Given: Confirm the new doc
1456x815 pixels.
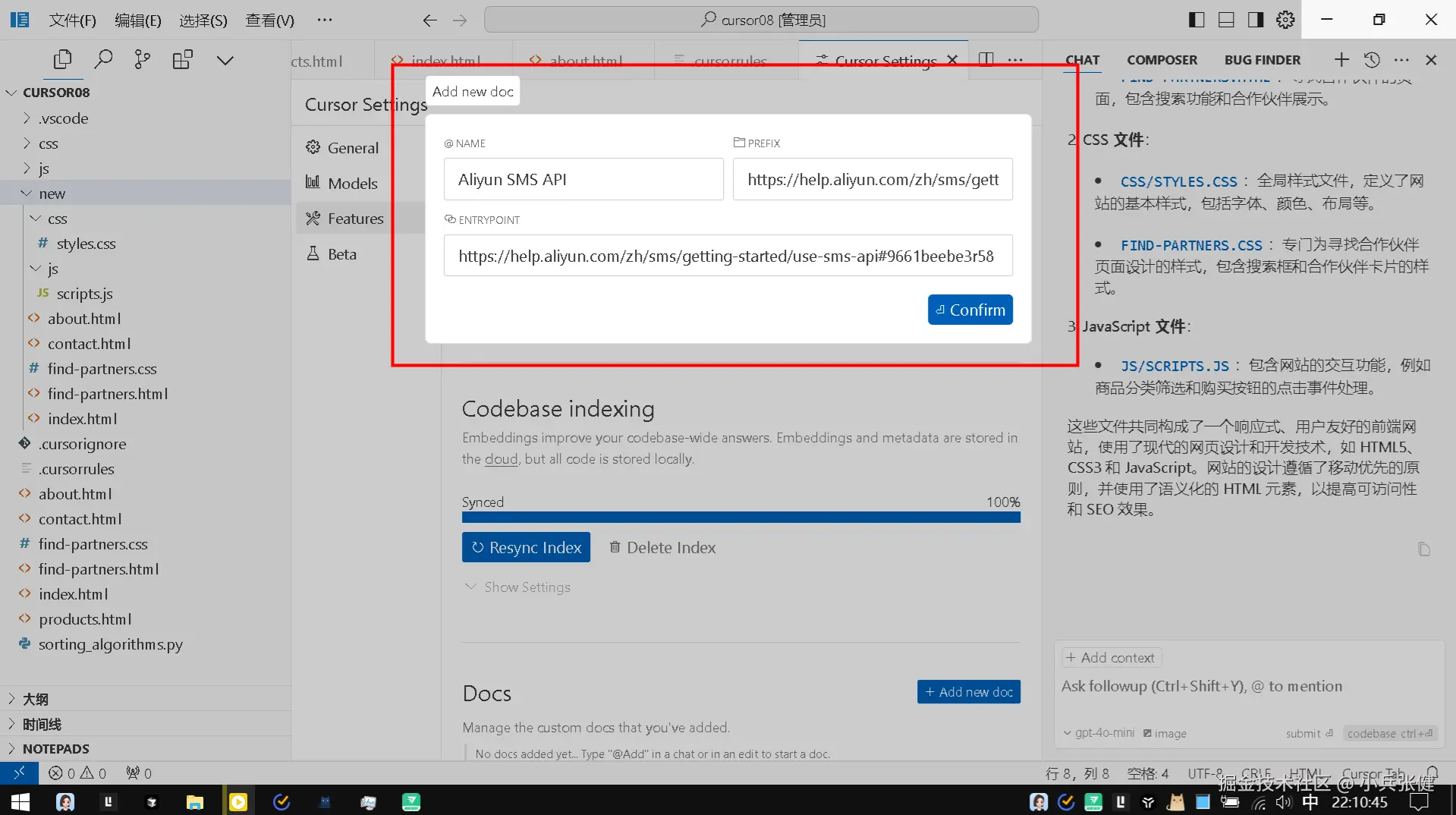Looking at the screenshot, I should (970, 310).
